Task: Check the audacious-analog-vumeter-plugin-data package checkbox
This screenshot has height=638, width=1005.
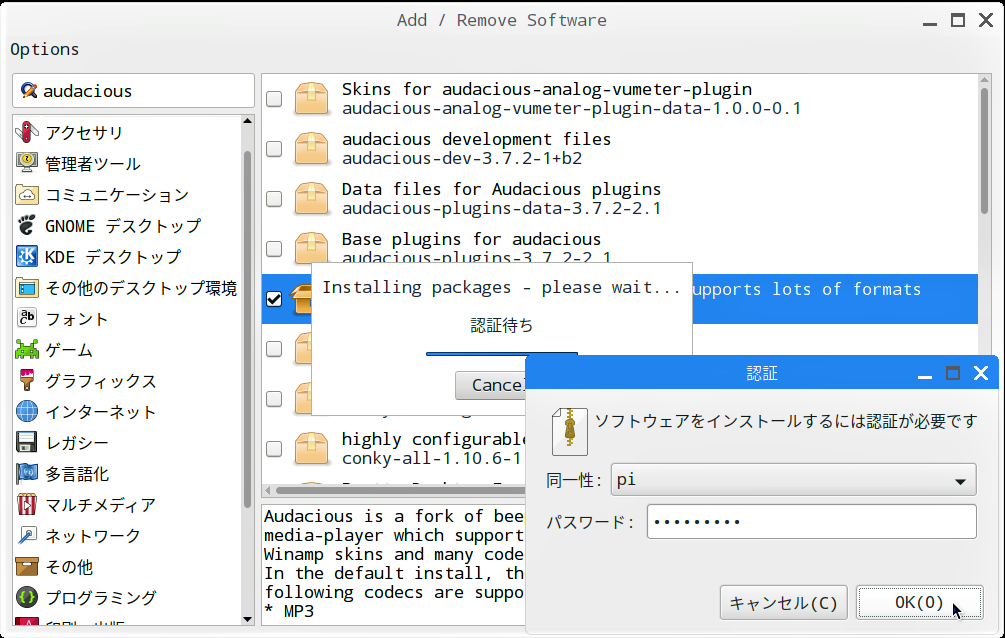Action: [x=274, y=99]
